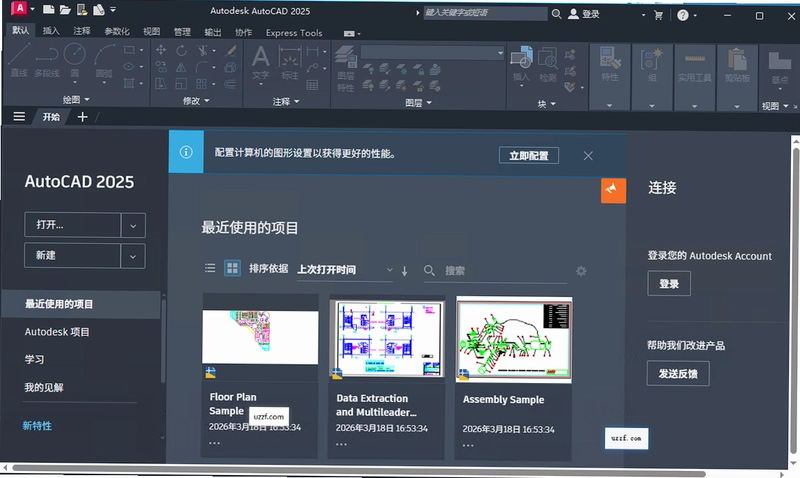This screenshot has height=478, width=800.
Task: Open Layer Properties (图层特性) icon
Action: [x=346, y=69]
